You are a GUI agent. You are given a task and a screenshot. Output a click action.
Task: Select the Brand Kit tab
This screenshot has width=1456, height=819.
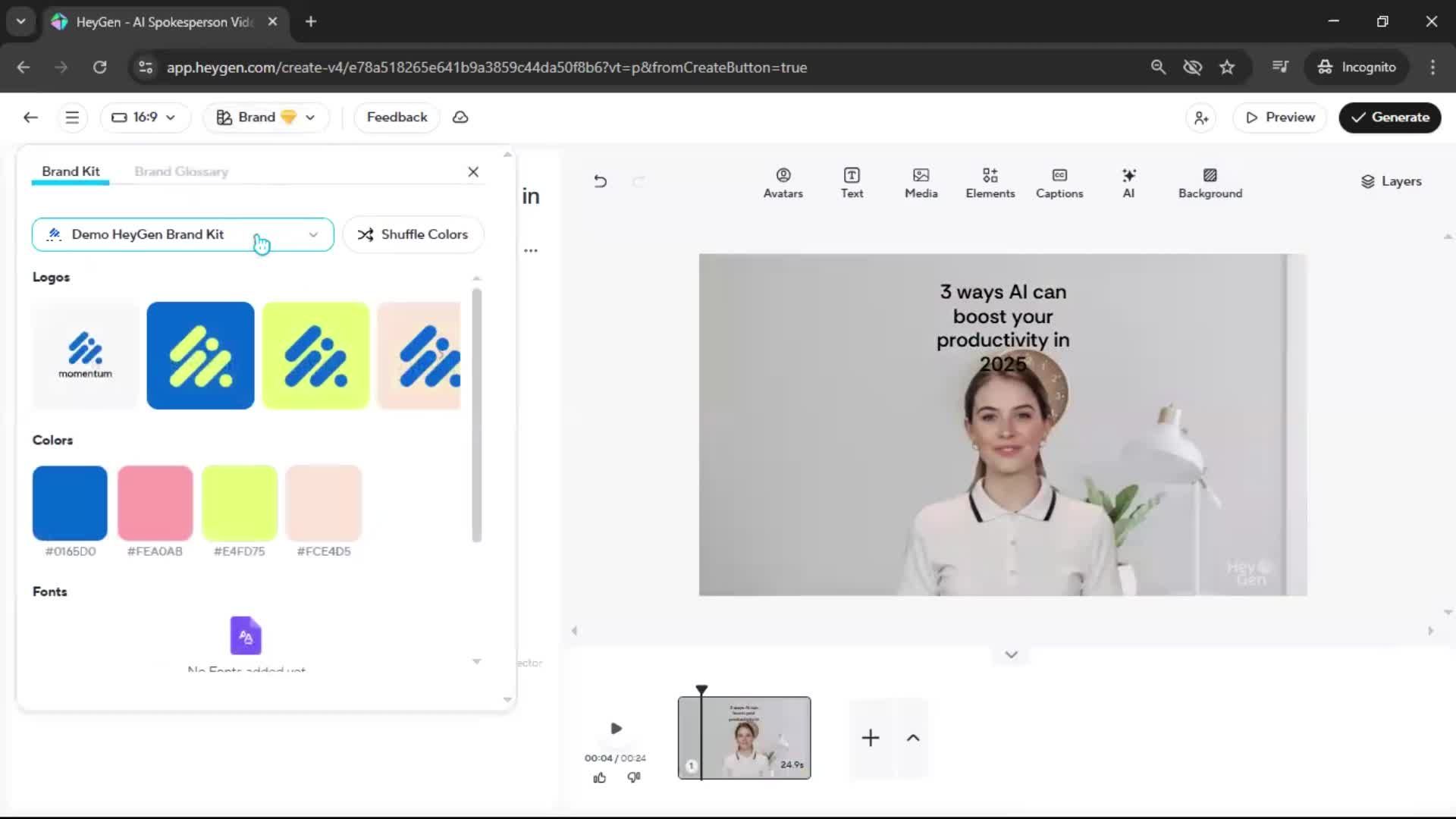71,171
